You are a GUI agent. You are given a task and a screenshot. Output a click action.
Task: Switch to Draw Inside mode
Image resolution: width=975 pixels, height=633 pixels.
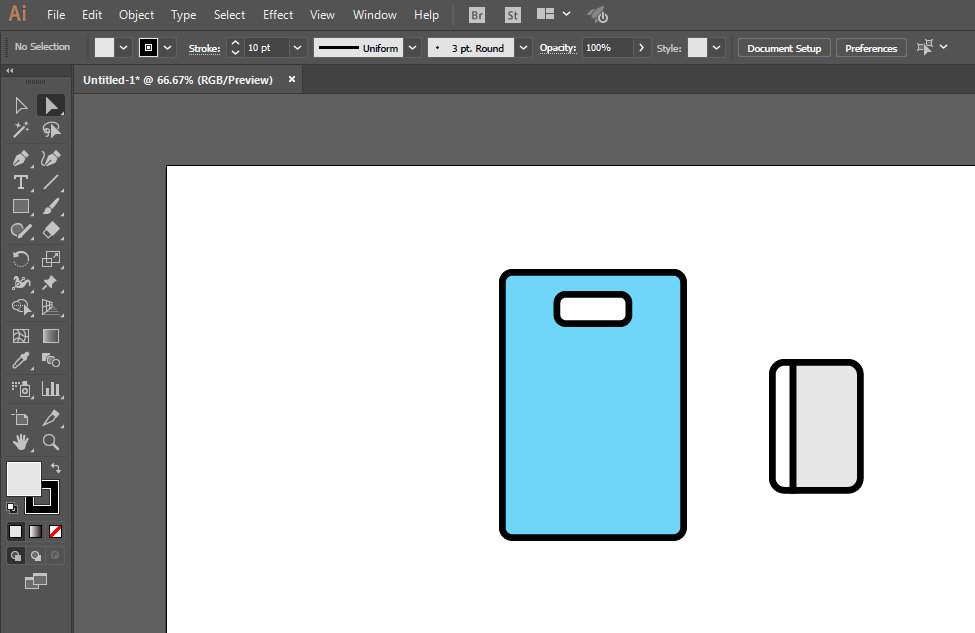(x=55, y=555)
